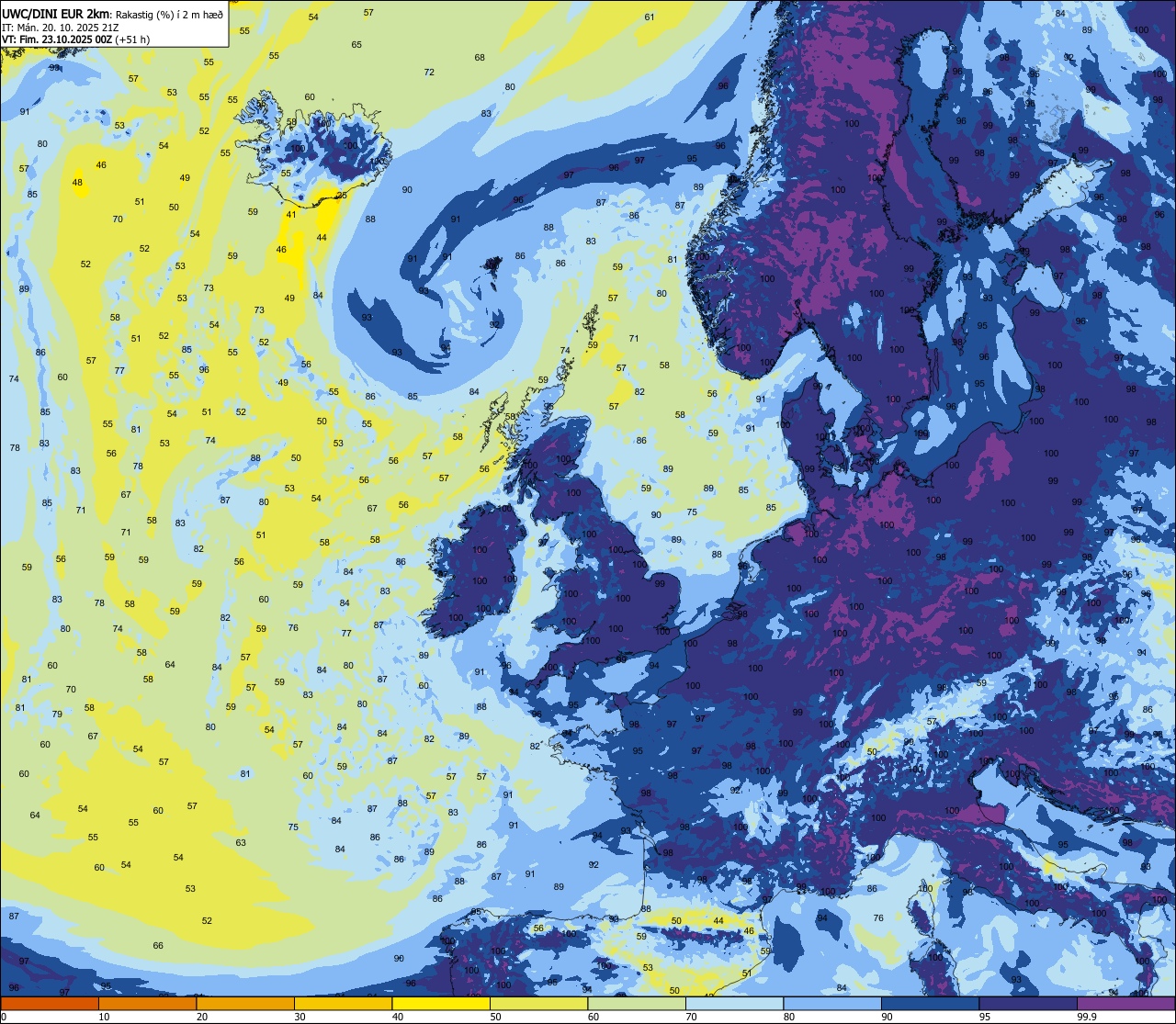Click the 'IT: Mán. 20. 10. 2025 21Z' line
The width and height of the screenshot is (1176, 1024).
tap(61, 27)
